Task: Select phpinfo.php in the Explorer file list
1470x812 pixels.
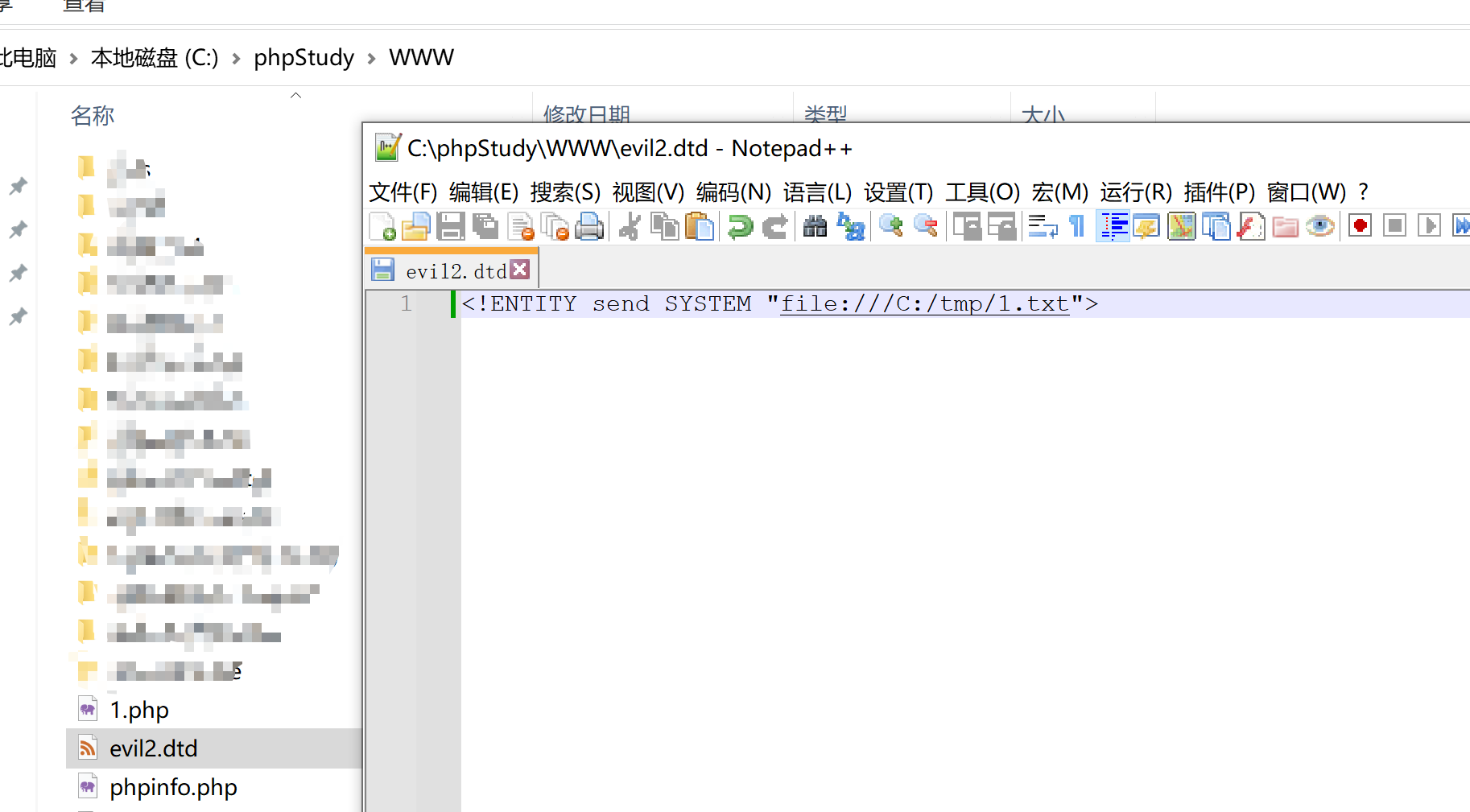Action: pyautogui.click(x=174, y=787)
